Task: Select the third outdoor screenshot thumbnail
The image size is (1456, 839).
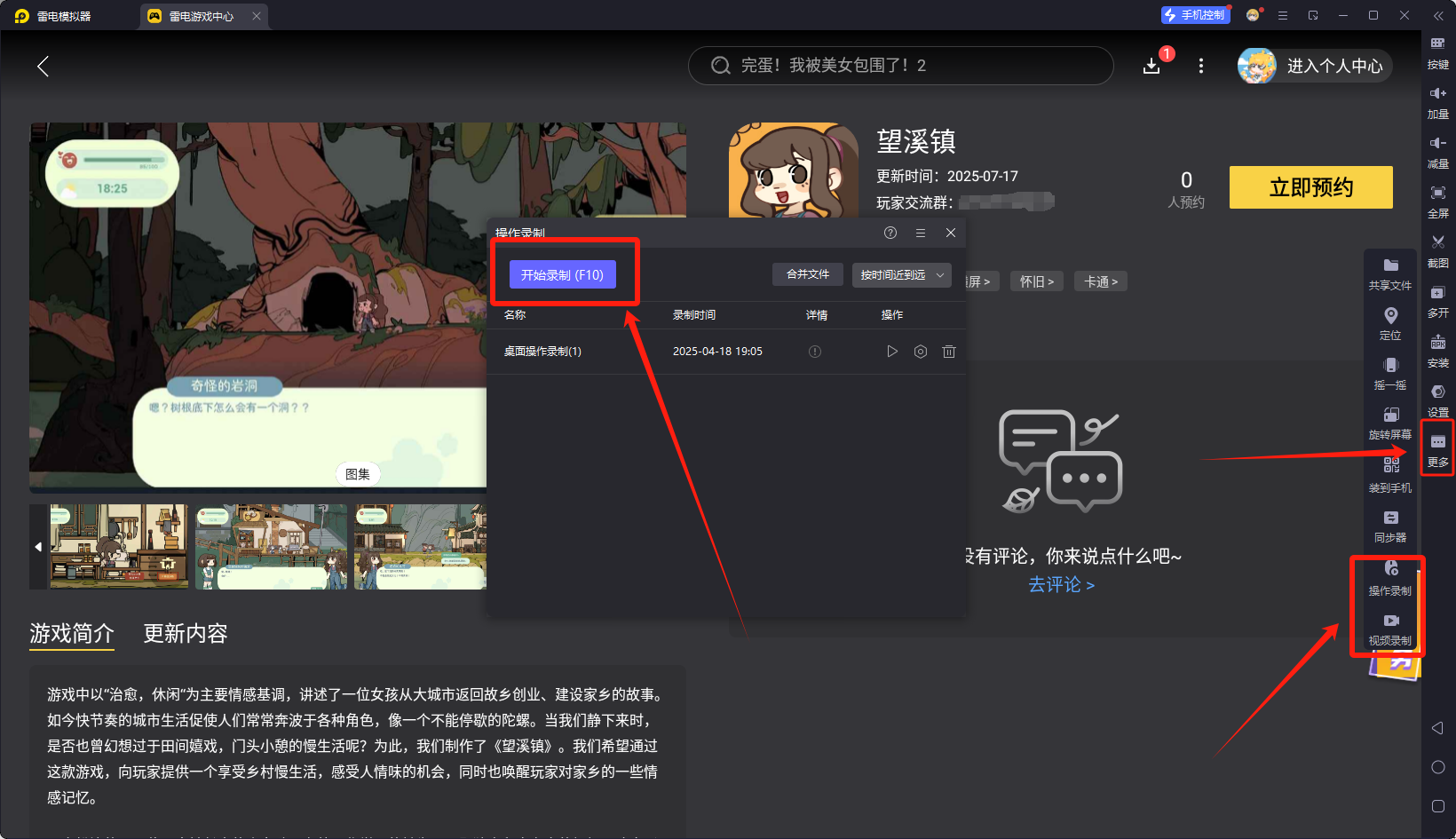Action: pyautogui.click(x=420, y=547)
